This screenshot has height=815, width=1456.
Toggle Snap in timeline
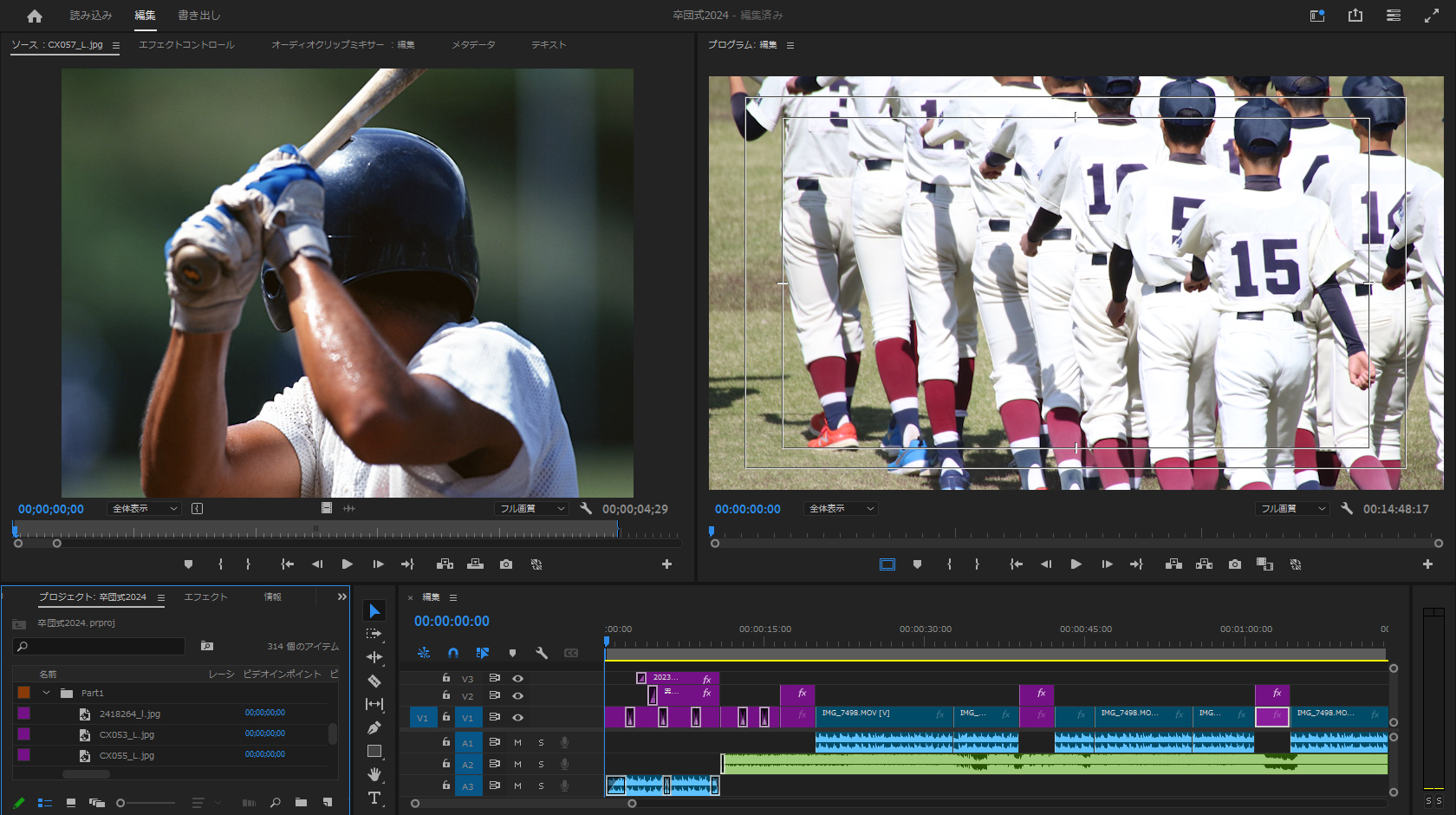tap(452, 653)
